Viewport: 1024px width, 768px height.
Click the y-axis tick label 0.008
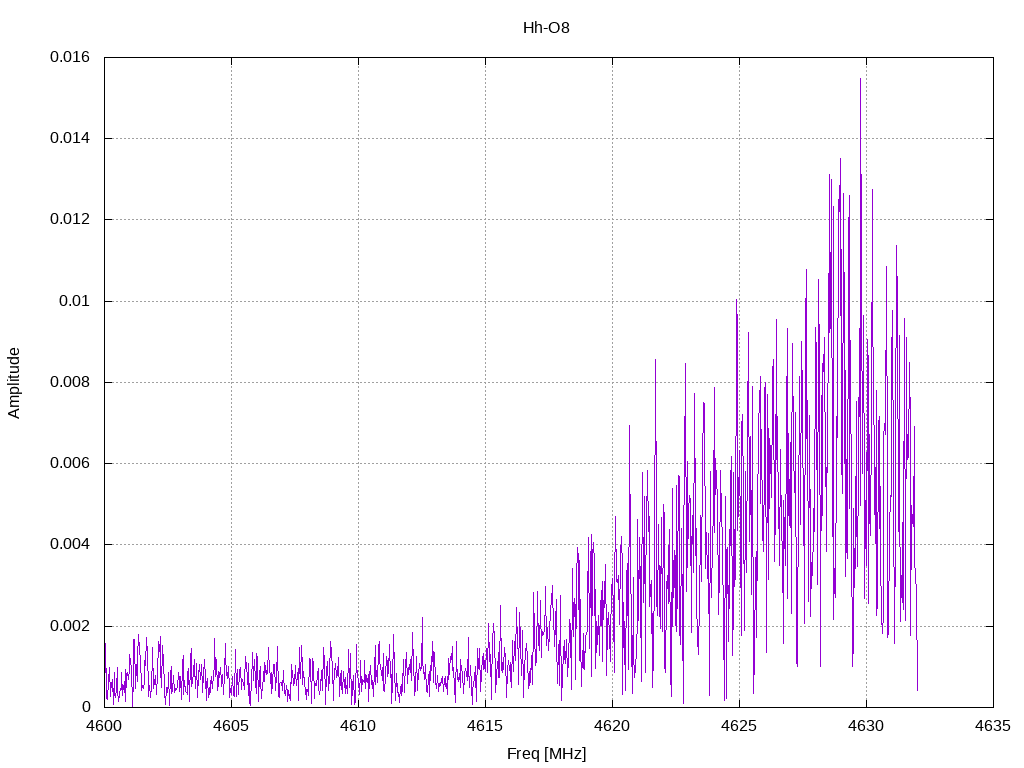(x=70, y=382)
